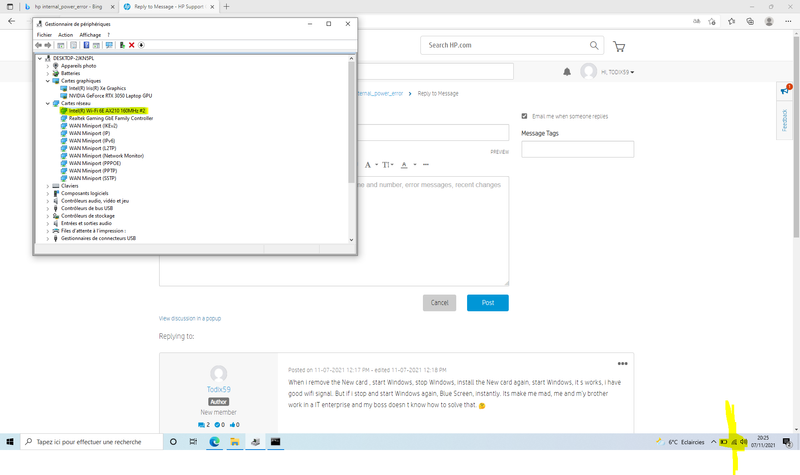Click the PREVIEW link above the editor
The width and height of the screenshot is (800, 475).
499,152
